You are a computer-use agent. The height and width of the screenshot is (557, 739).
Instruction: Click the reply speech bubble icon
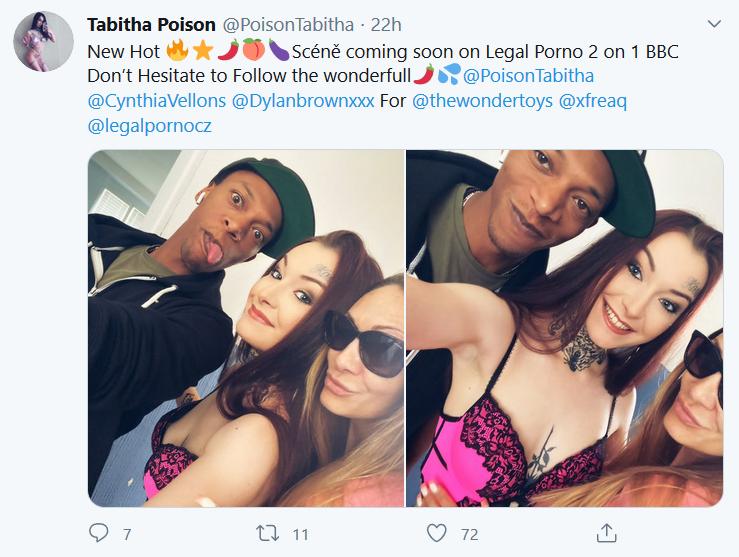(x=98, y=533)
